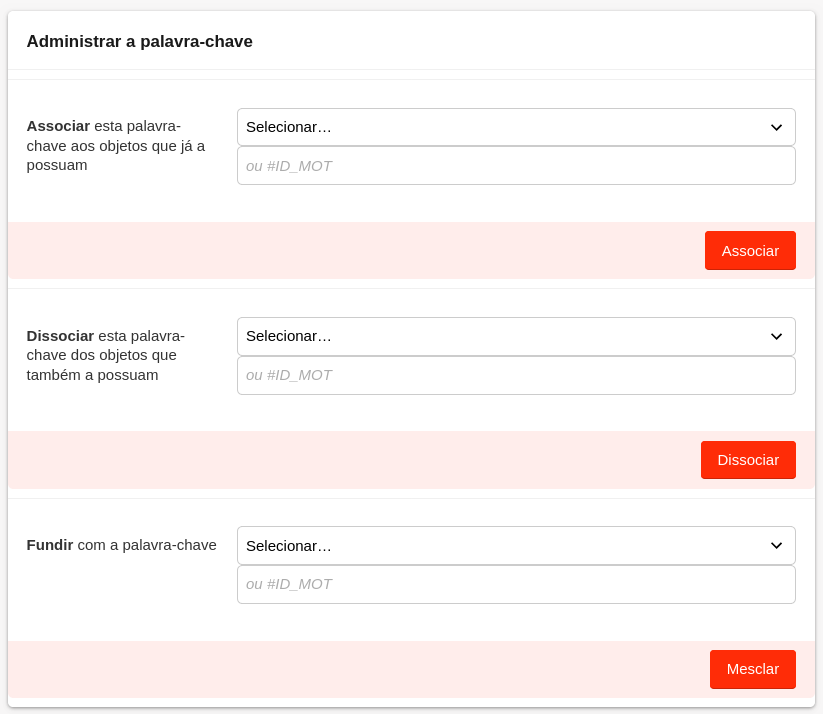This screenshot has width=823, height=714.
Task: Click the pink bar left of Associar button
Action: click(350, 250)
